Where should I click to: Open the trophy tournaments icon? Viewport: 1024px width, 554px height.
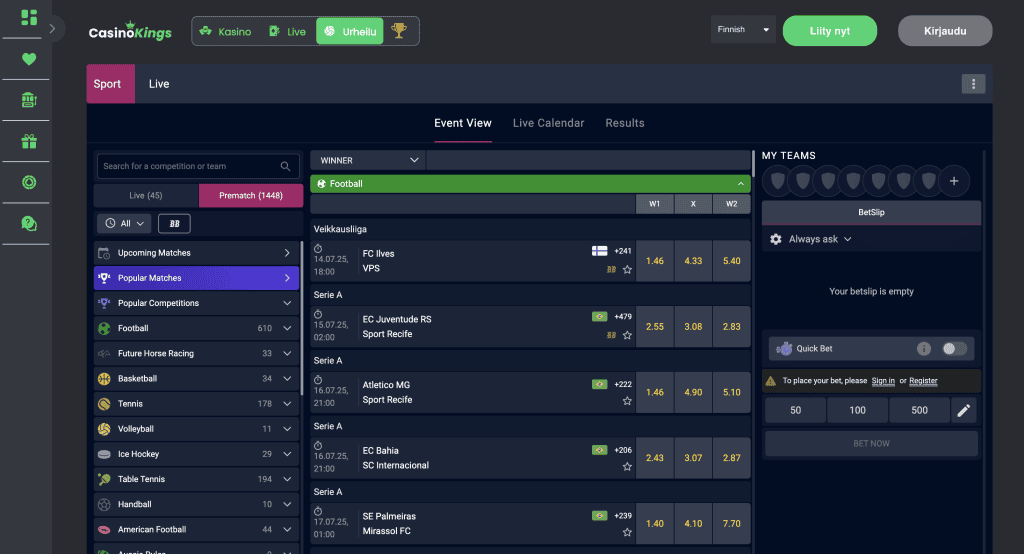(x=398, y=31)
